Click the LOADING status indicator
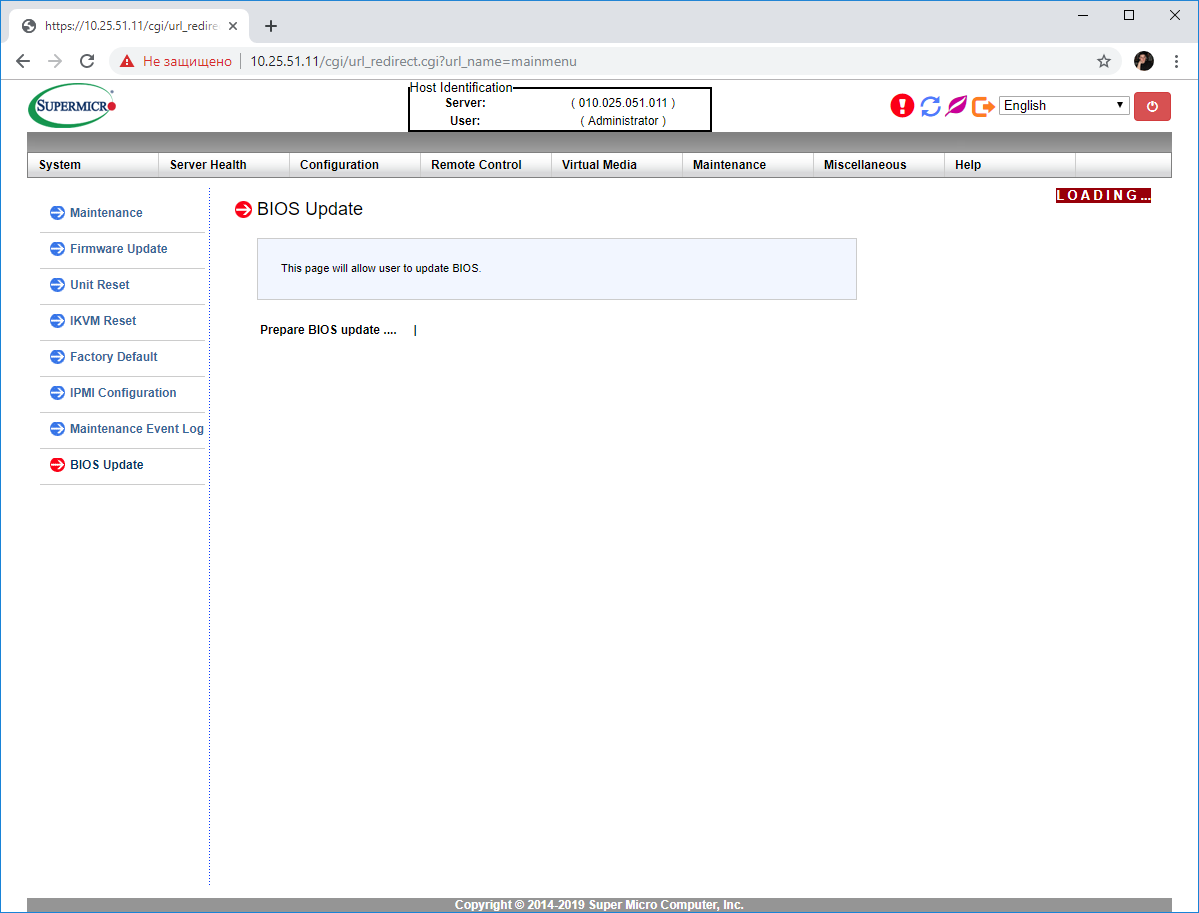The image size is (1199, 913). 1103,196
